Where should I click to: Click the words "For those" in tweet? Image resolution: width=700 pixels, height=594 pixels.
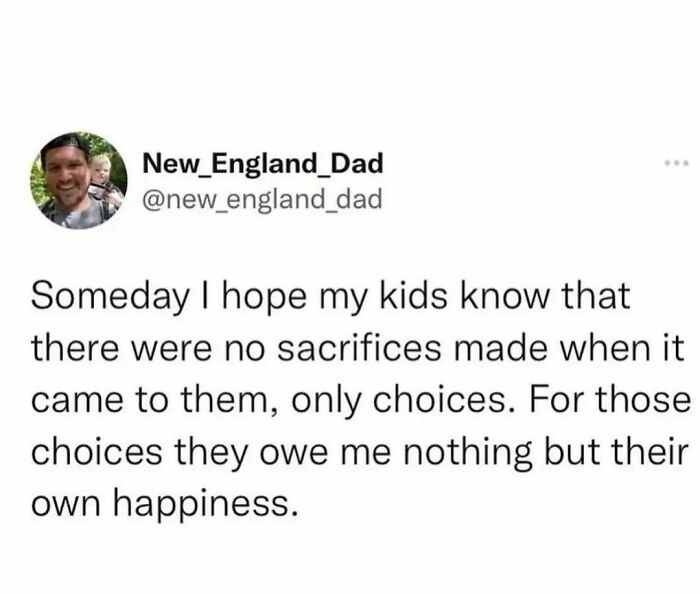pos(610,399)
